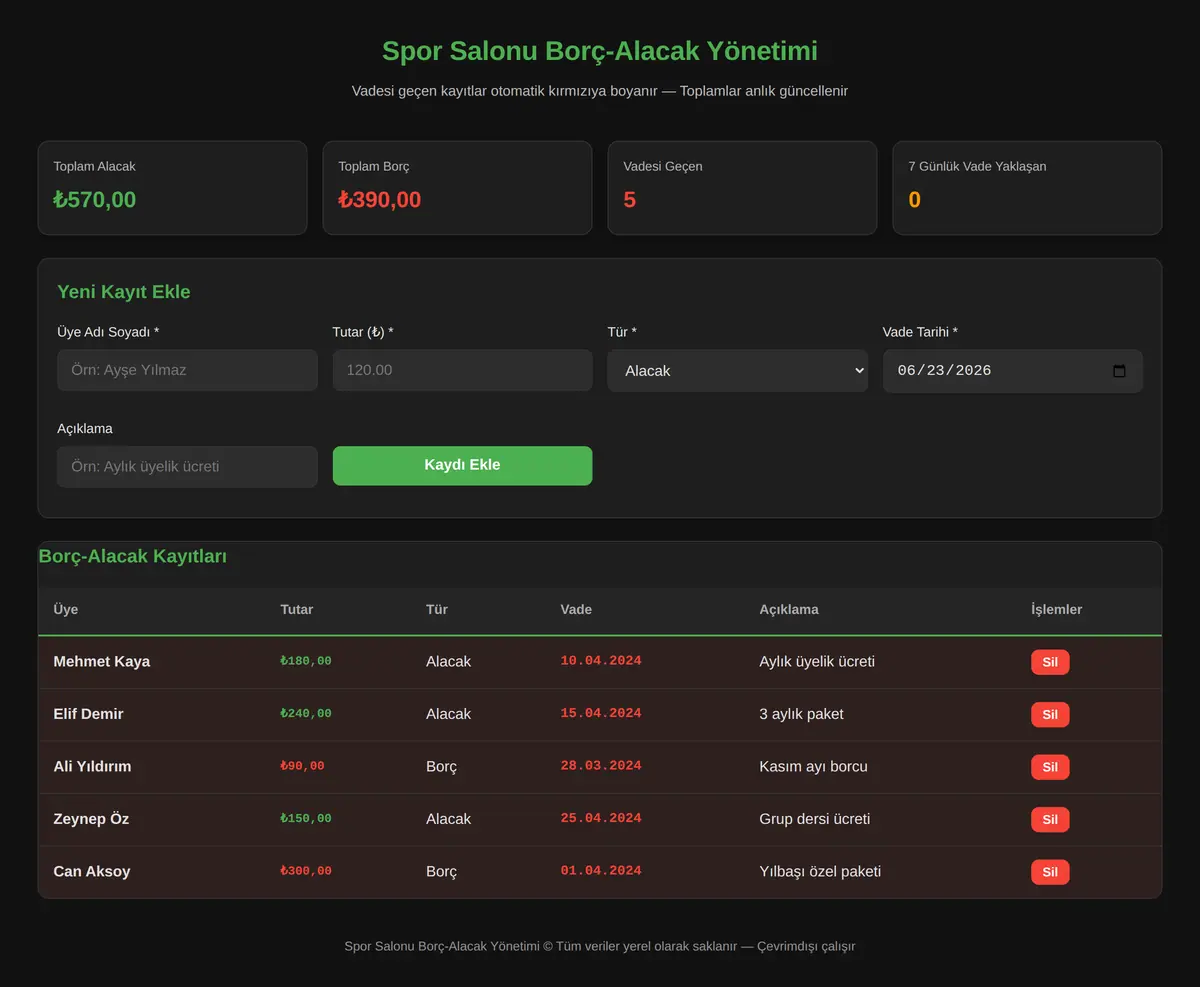
Task: Select the Elif Demir member name
Action: point(89,714)
